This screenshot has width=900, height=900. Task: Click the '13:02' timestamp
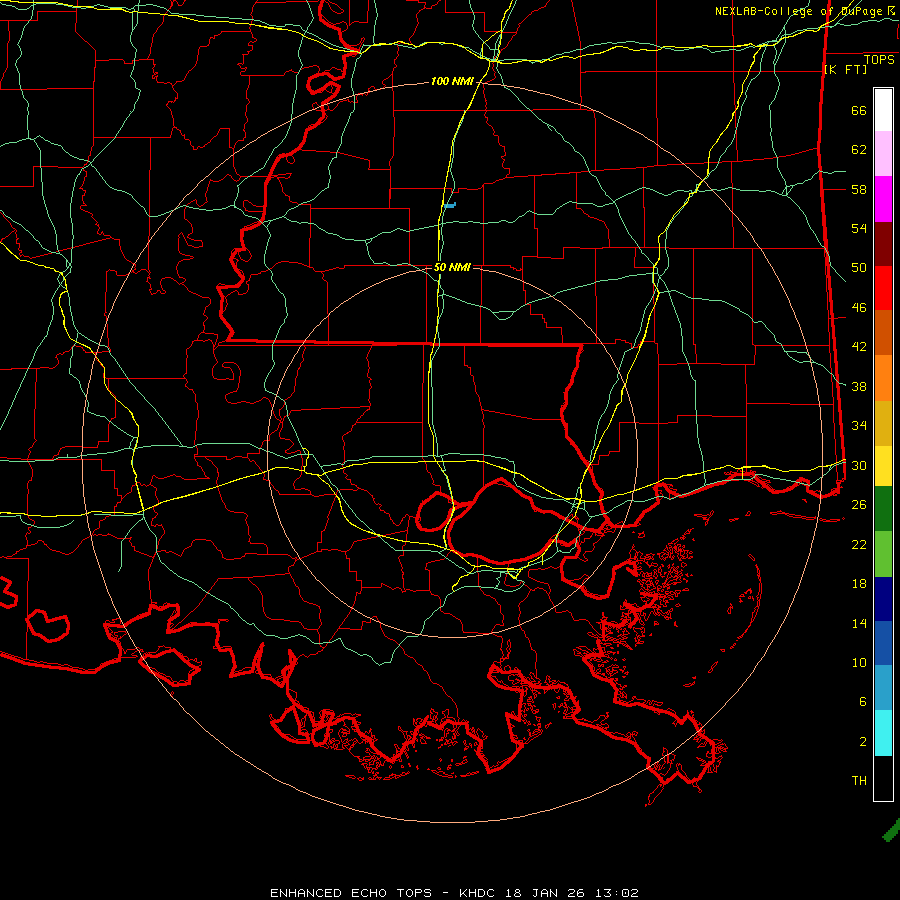click(616, 893)
